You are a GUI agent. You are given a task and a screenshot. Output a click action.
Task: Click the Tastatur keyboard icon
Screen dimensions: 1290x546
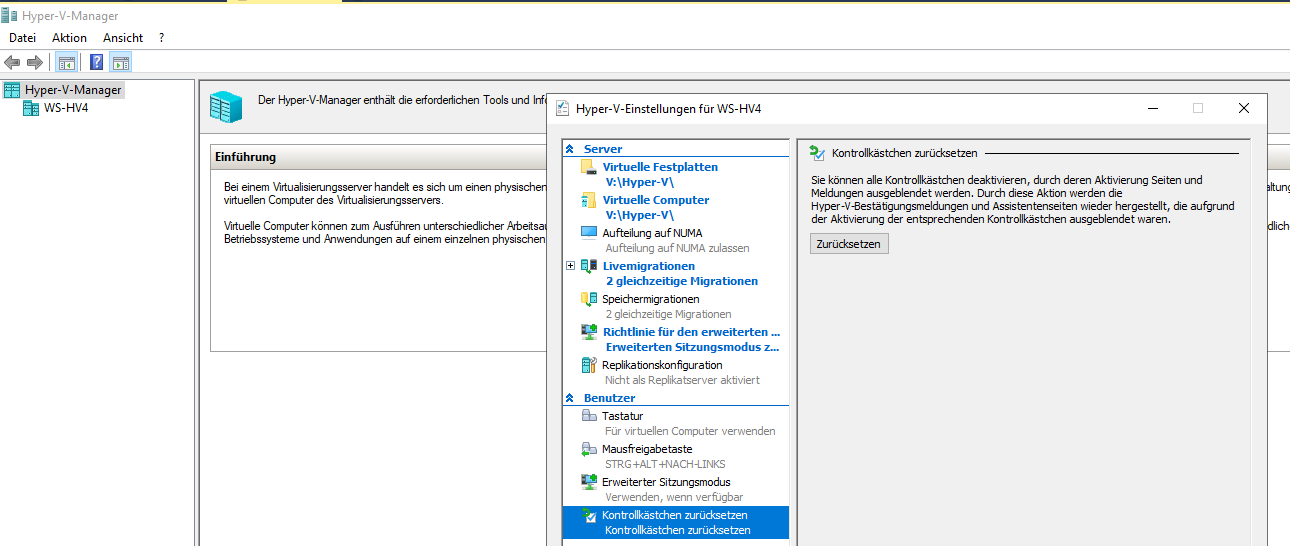[588, 416]
